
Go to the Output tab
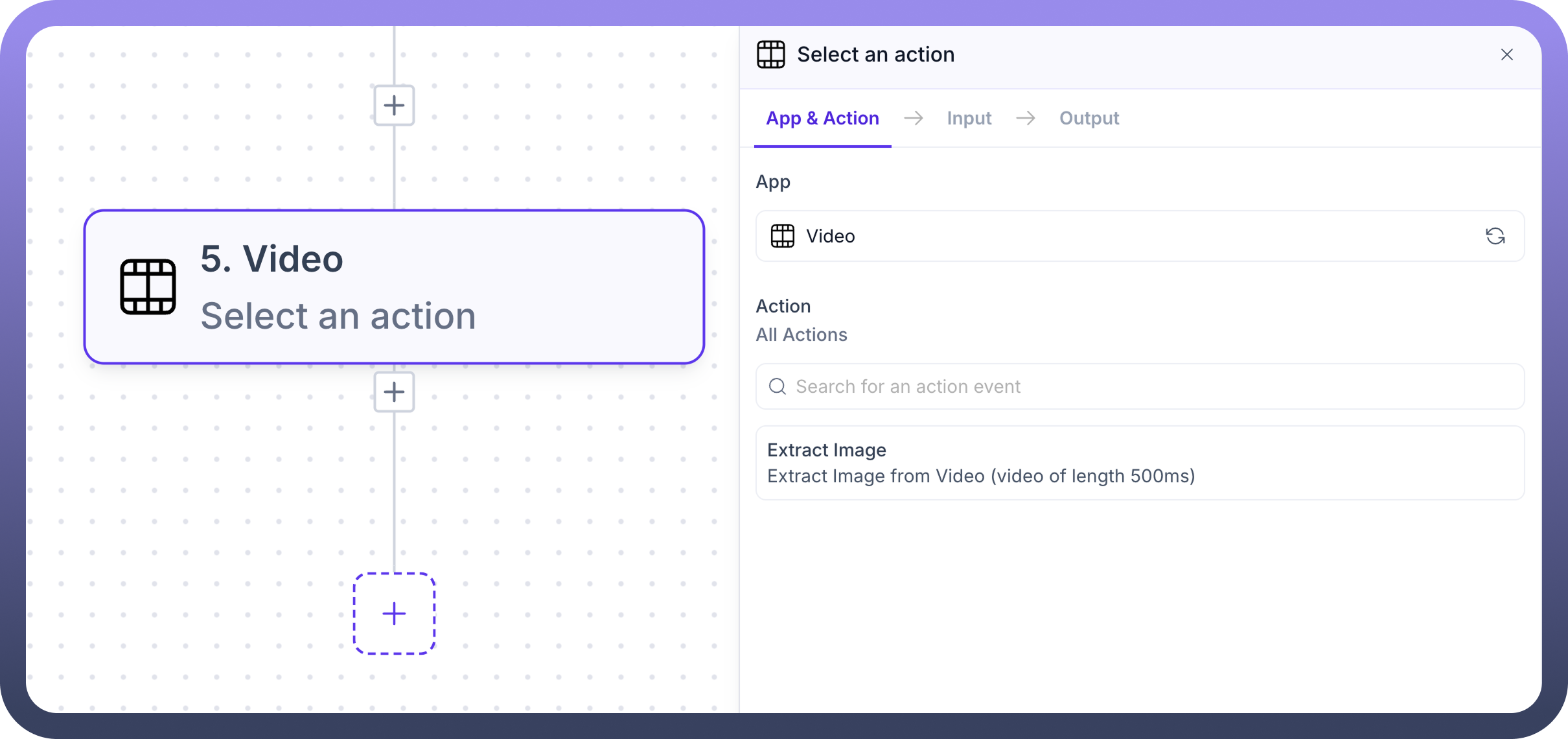[1089, 118]
